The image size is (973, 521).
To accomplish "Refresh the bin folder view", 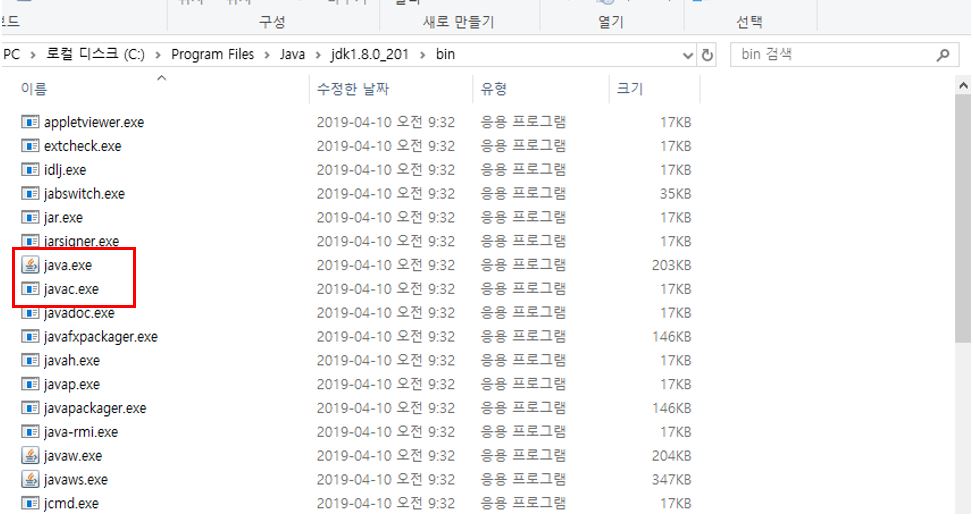I will pyautogui.click(x=707, y=55).
